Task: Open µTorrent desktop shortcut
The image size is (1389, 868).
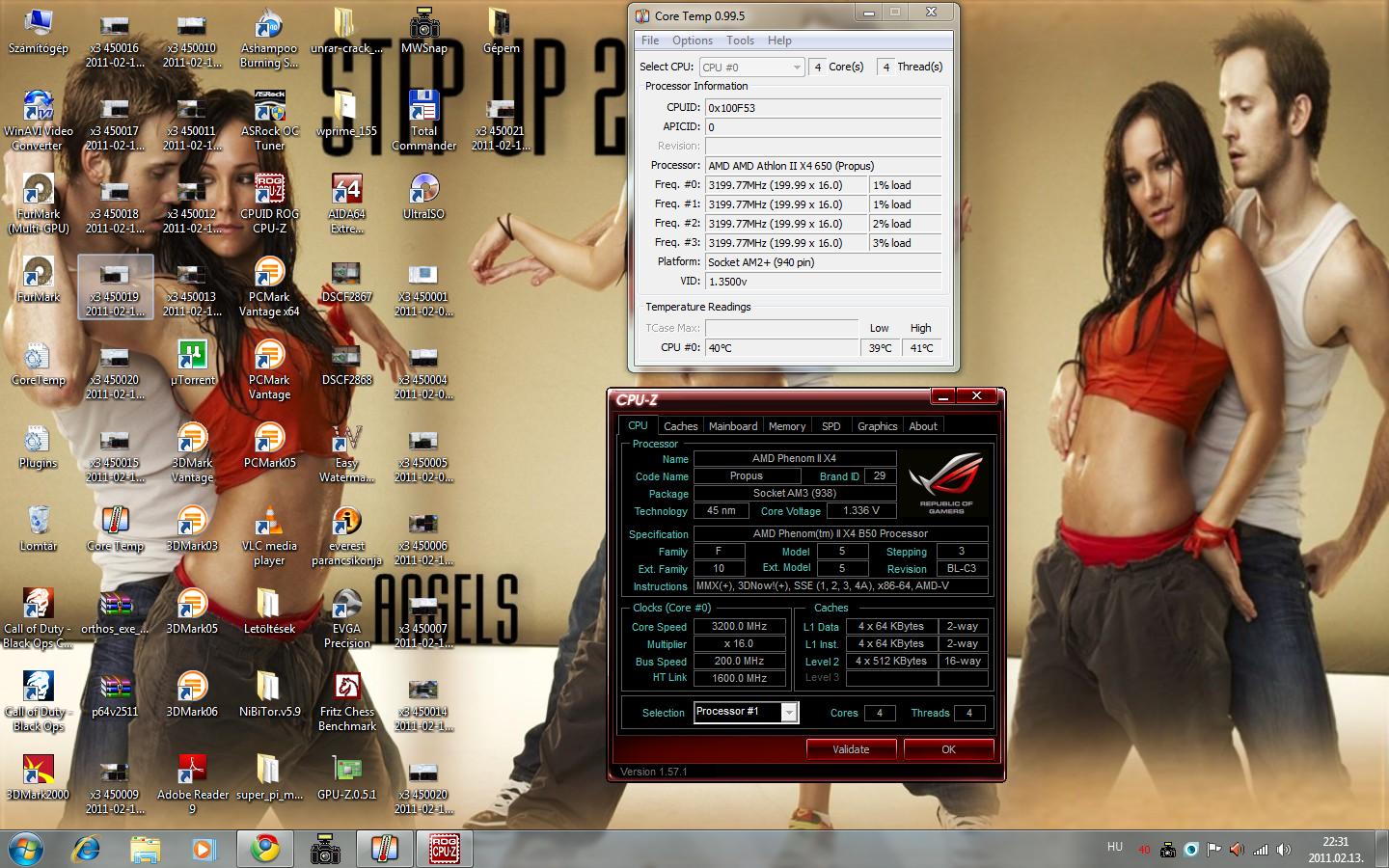Action: click(192, 363)
